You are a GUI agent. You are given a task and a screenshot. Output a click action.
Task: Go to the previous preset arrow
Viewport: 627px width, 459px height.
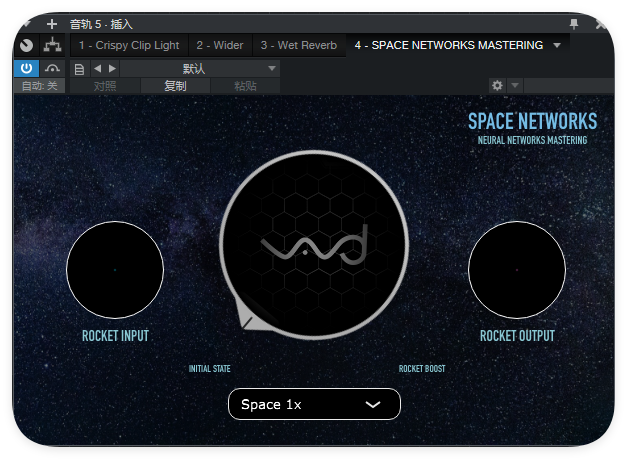[x=97, y=69]
